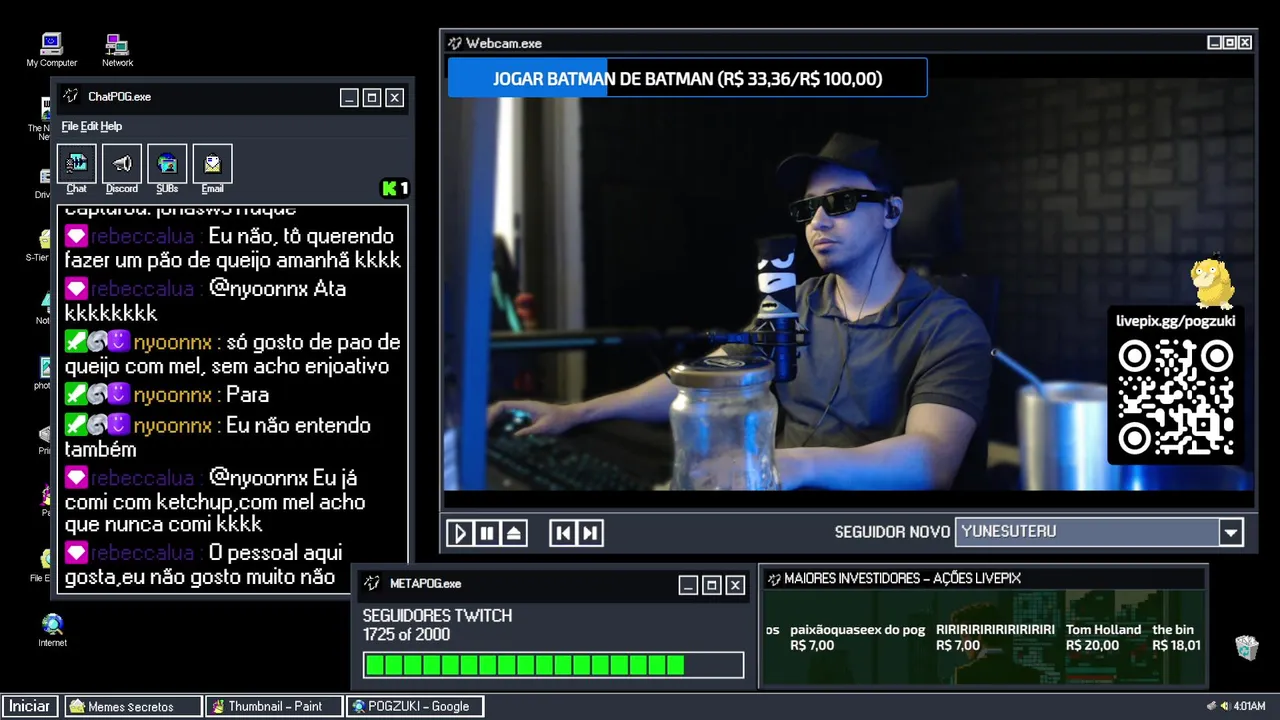Click the Jogar Batman donation goal bar
This screenshot has width=1280, height=720.
687,78
